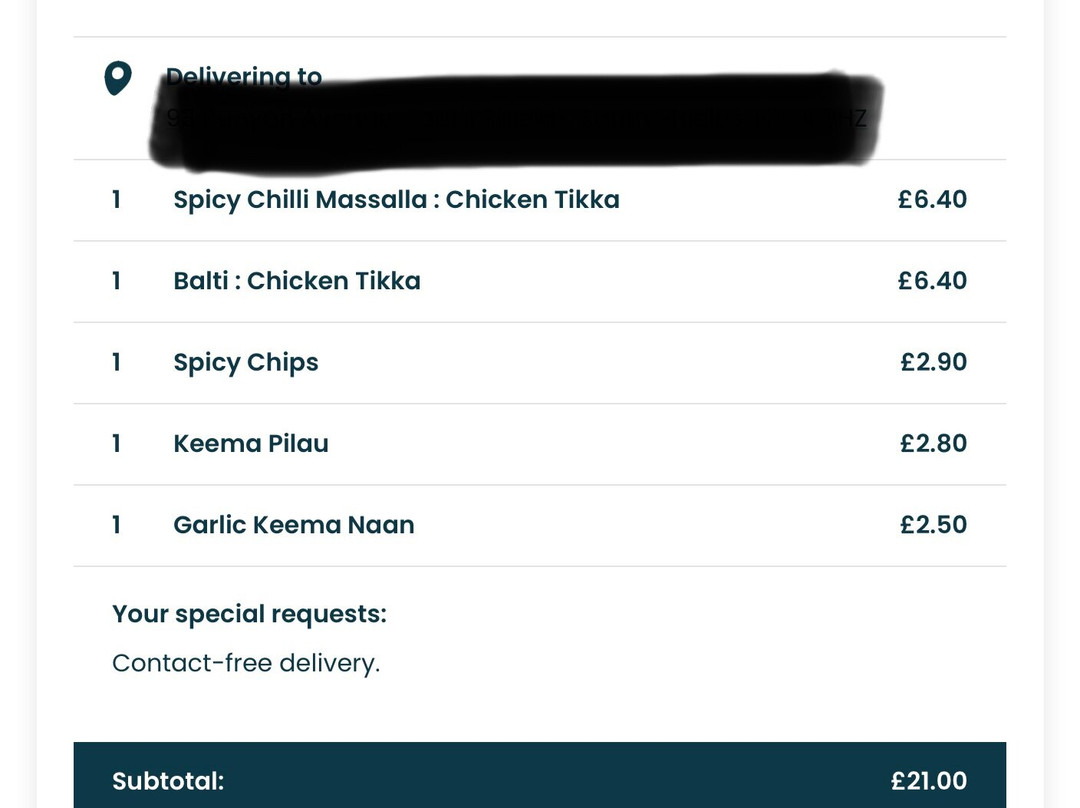Image resolution: width=1080 pixels, height=808 pixels.
Task: Select the 'Contact-free delivery.' request text
Action: (x=246, y=663)
